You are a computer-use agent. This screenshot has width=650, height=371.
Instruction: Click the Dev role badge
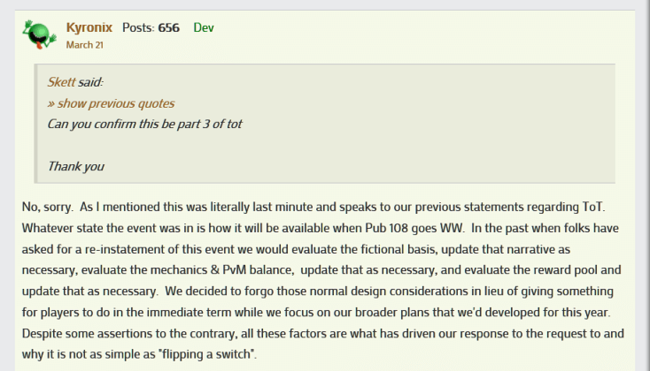(x=204, y=28)
